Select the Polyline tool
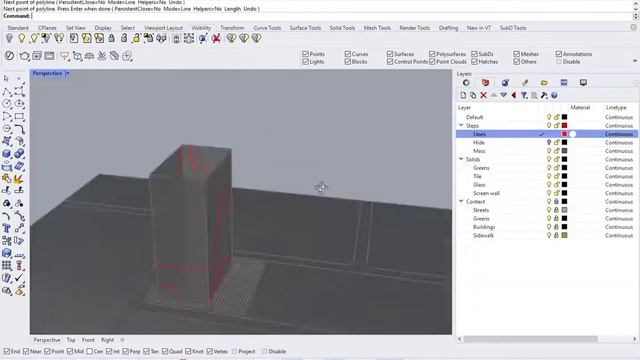 (x=6, y=91)
